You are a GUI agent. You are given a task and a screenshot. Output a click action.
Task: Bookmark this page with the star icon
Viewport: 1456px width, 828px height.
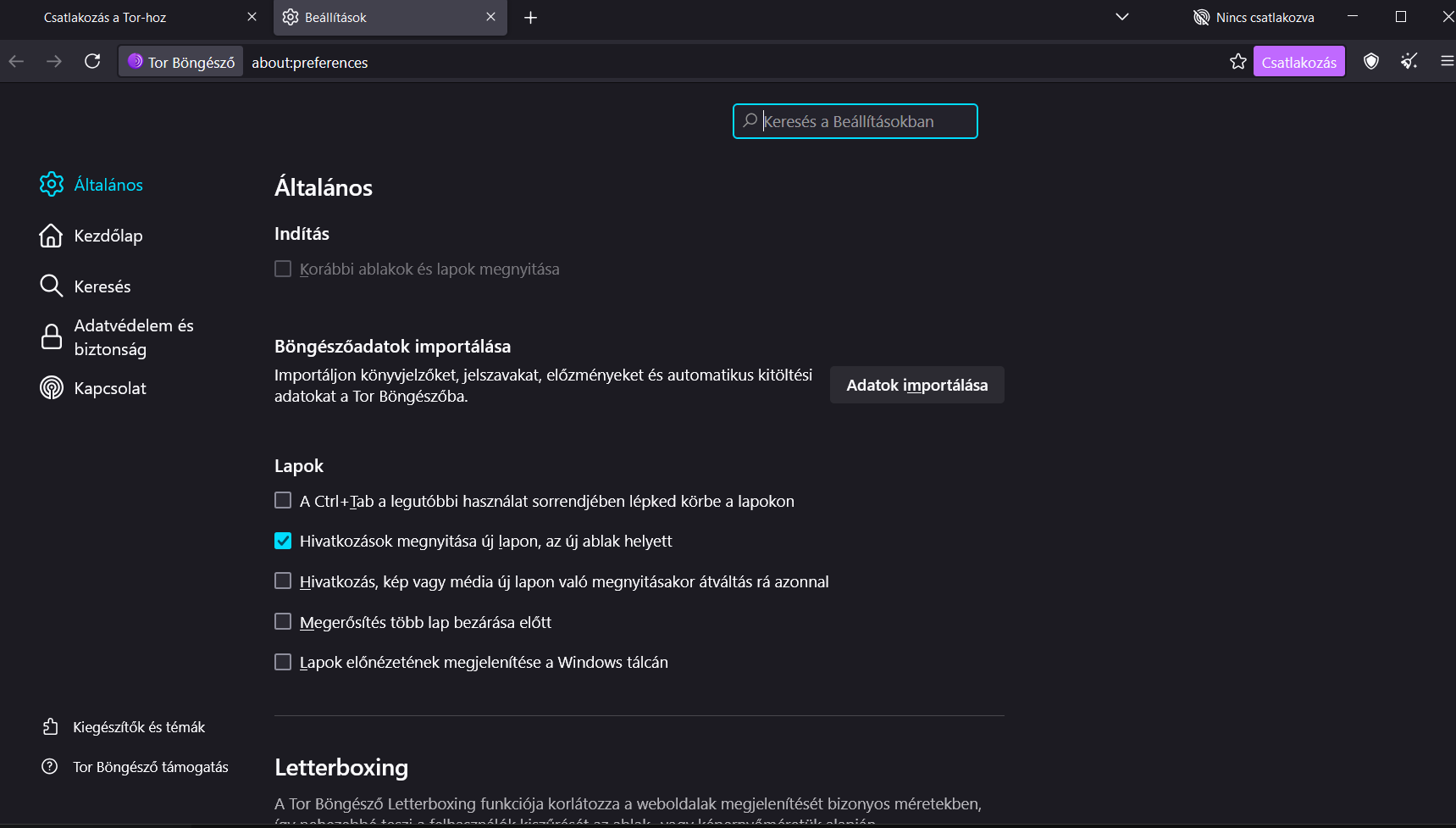point(1237,61)
